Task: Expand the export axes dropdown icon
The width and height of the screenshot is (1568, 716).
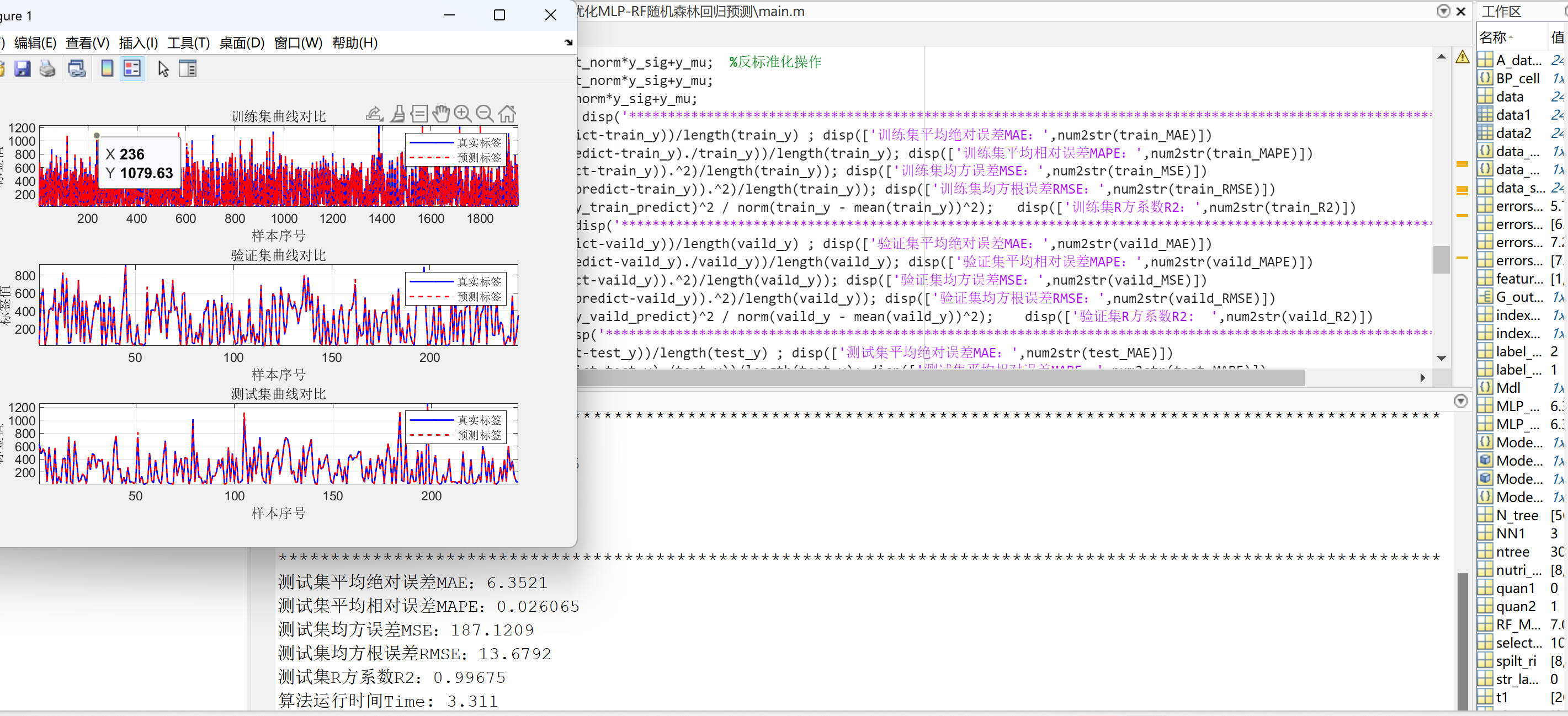Action: point(374,113)
